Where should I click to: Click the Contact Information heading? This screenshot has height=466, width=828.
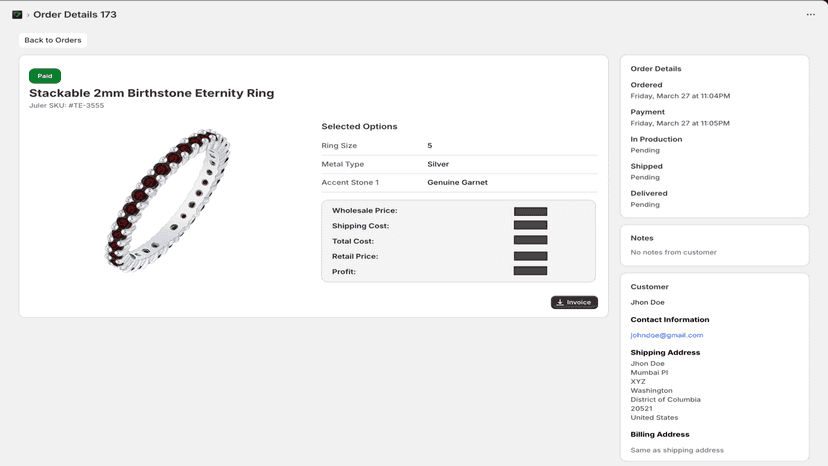[670, 320]
